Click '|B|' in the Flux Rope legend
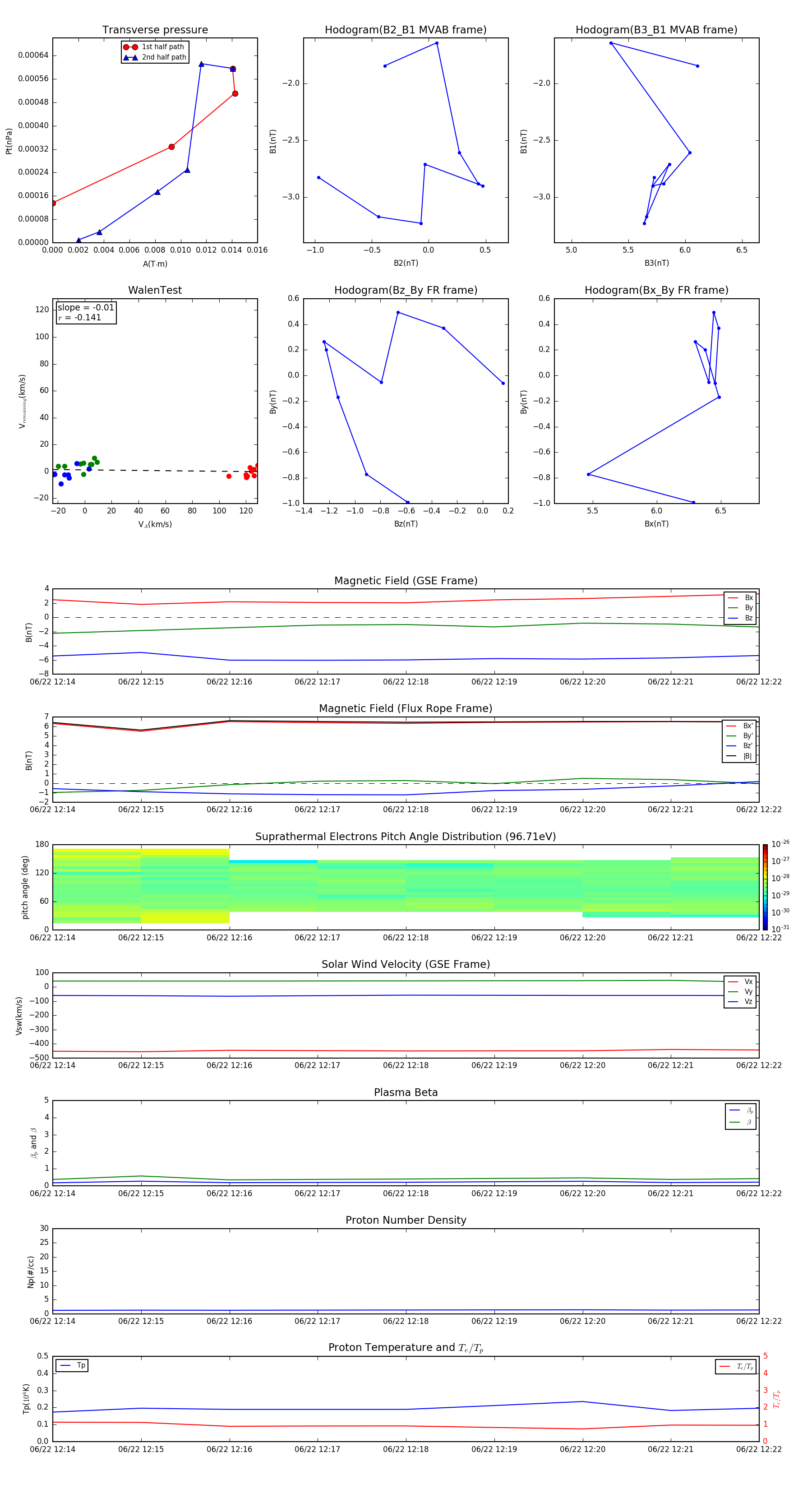Viewport: 812px width, 1489px height. tap(739, 756)
